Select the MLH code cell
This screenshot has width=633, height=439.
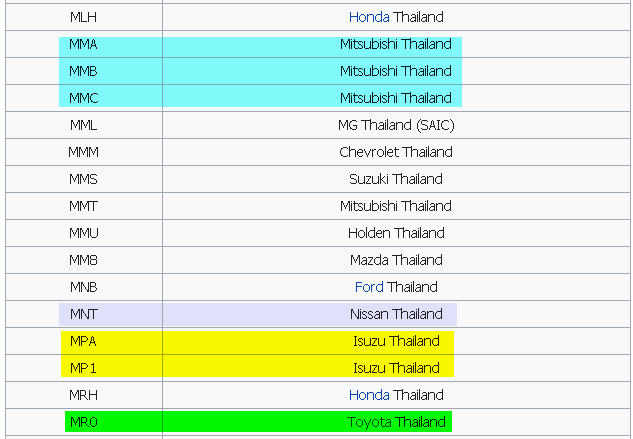(x=84, y=17)
